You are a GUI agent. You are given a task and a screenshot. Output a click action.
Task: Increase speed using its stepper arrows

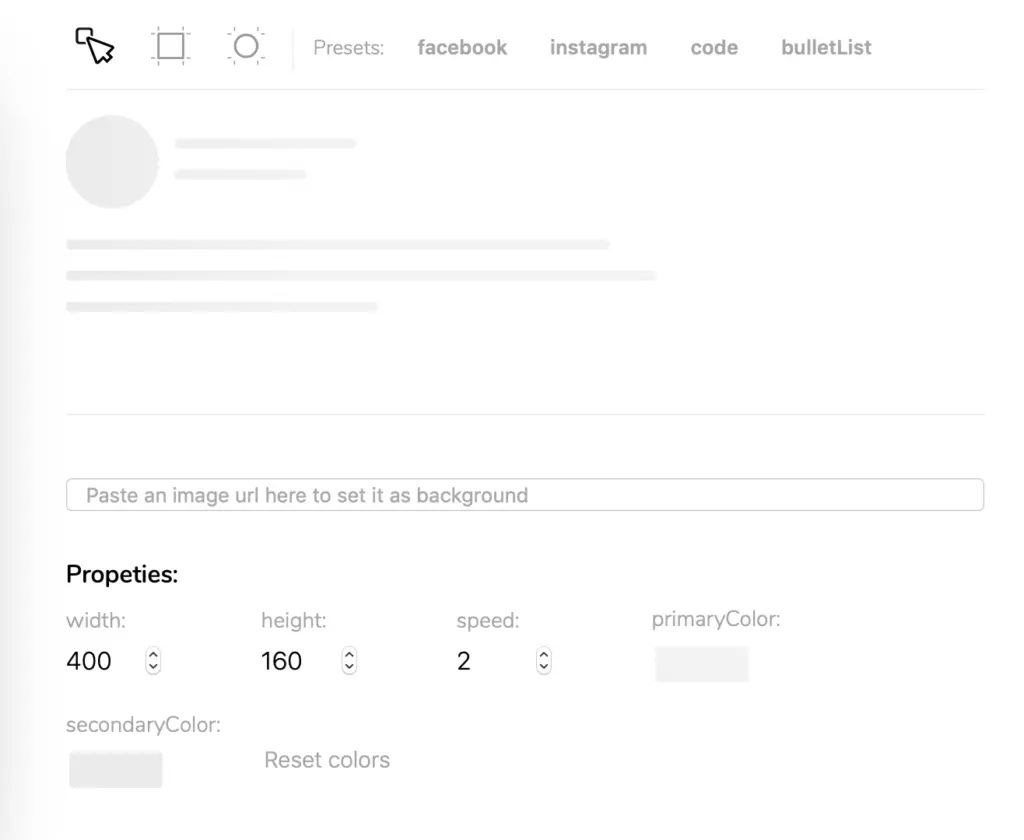click(543, 655)
